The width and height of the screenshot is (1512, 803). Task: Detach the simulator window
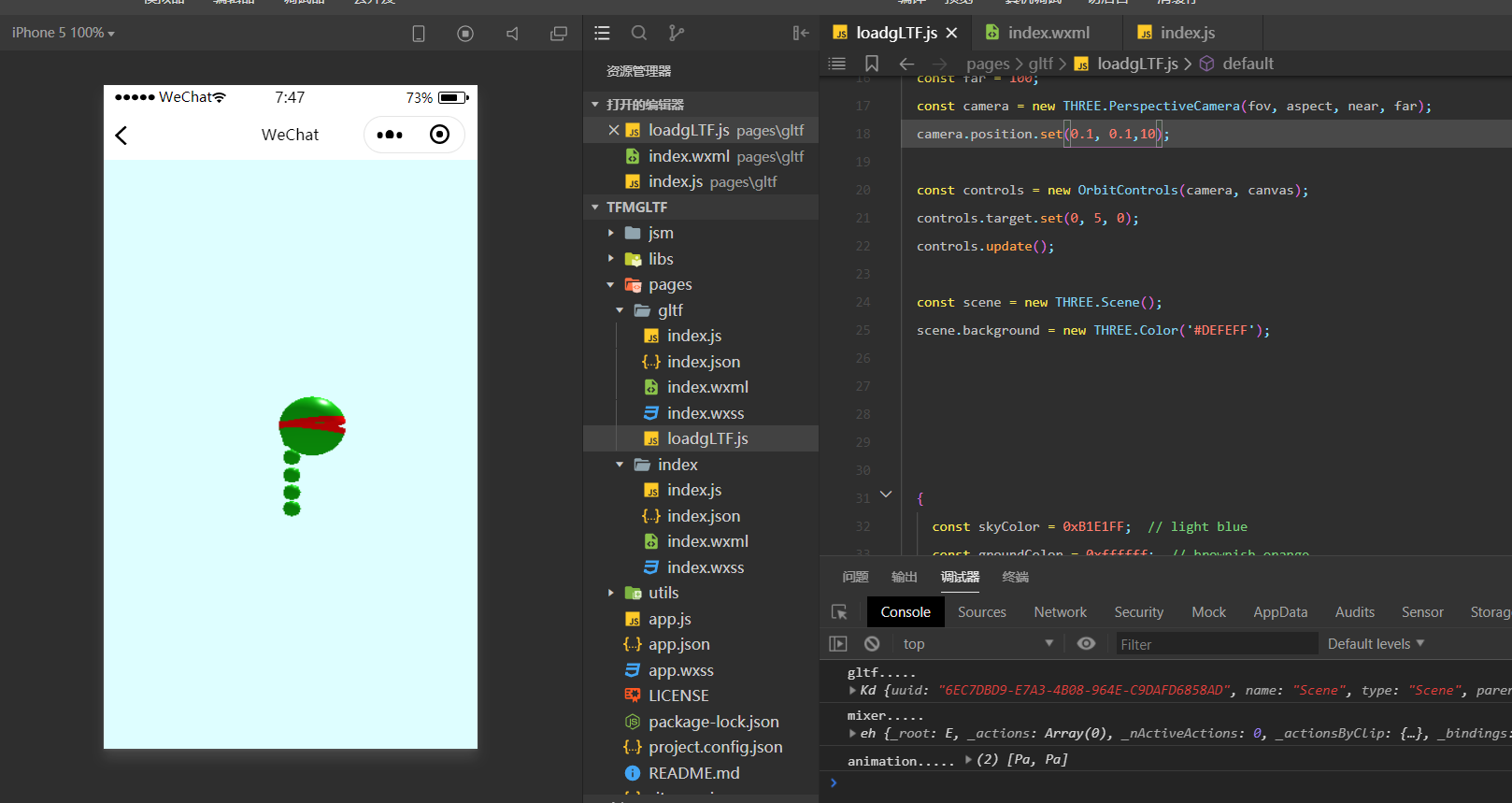click(559, 34)
